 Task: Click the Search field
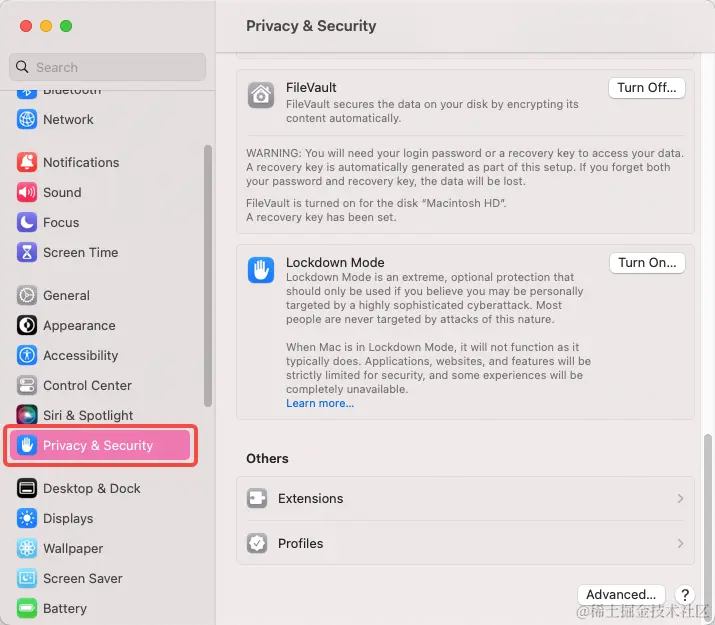click(108, 67)
